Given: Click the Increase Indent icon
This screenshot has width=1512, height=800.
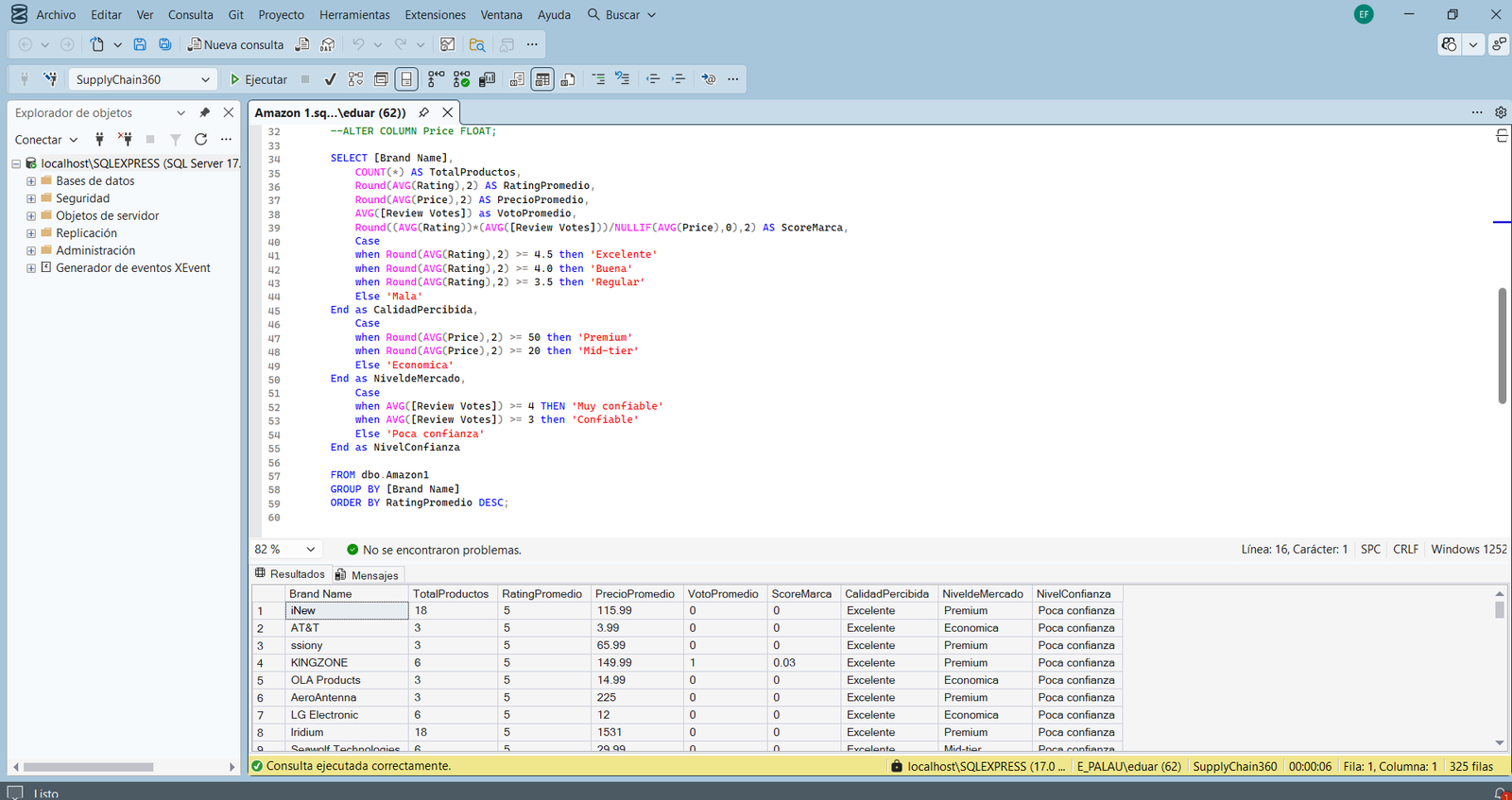Looking at the screenshot, I should coord(679,79).
